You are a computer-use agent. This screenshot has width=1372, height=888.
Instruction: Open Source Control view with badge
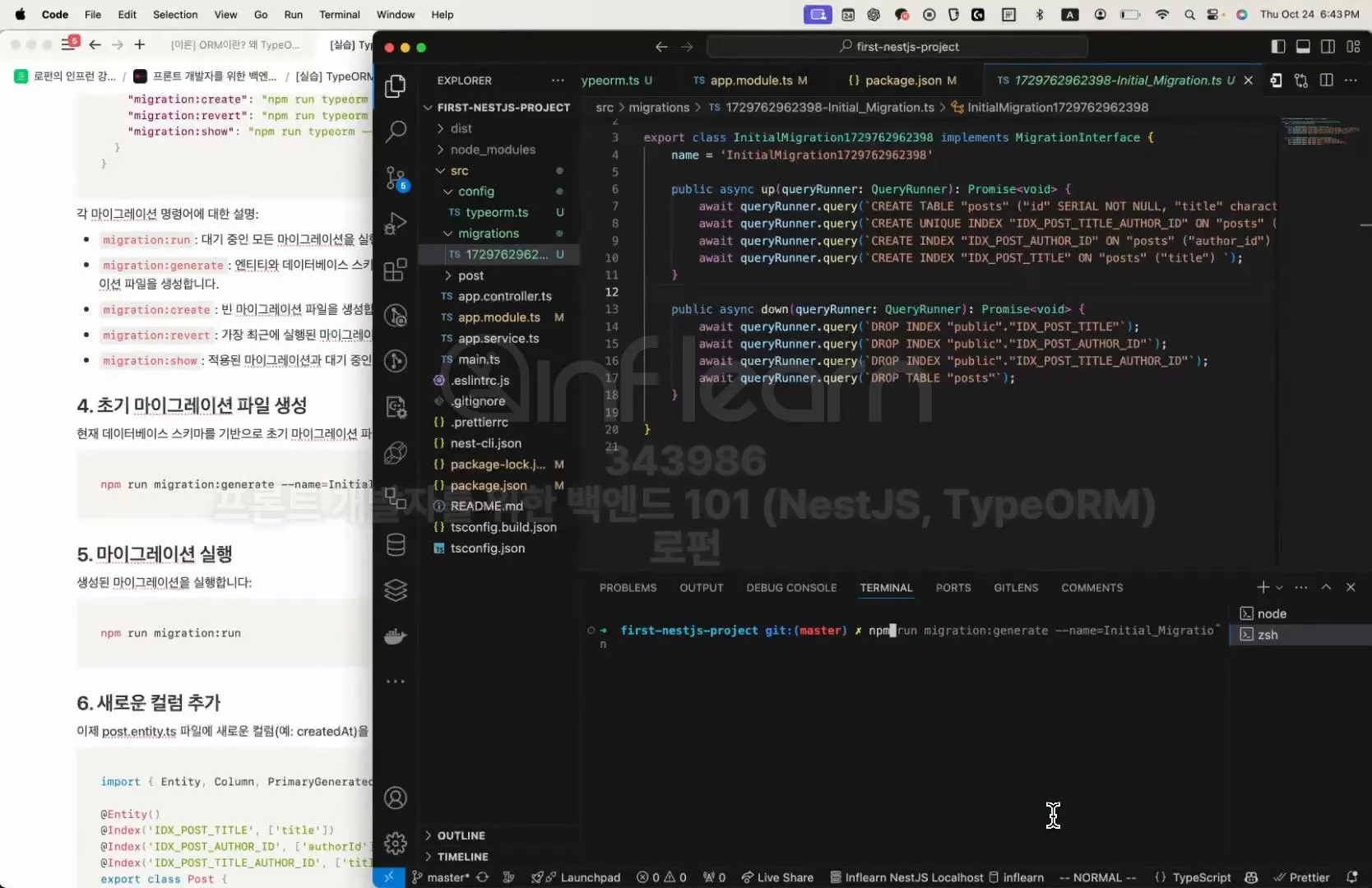pos(396,178)
